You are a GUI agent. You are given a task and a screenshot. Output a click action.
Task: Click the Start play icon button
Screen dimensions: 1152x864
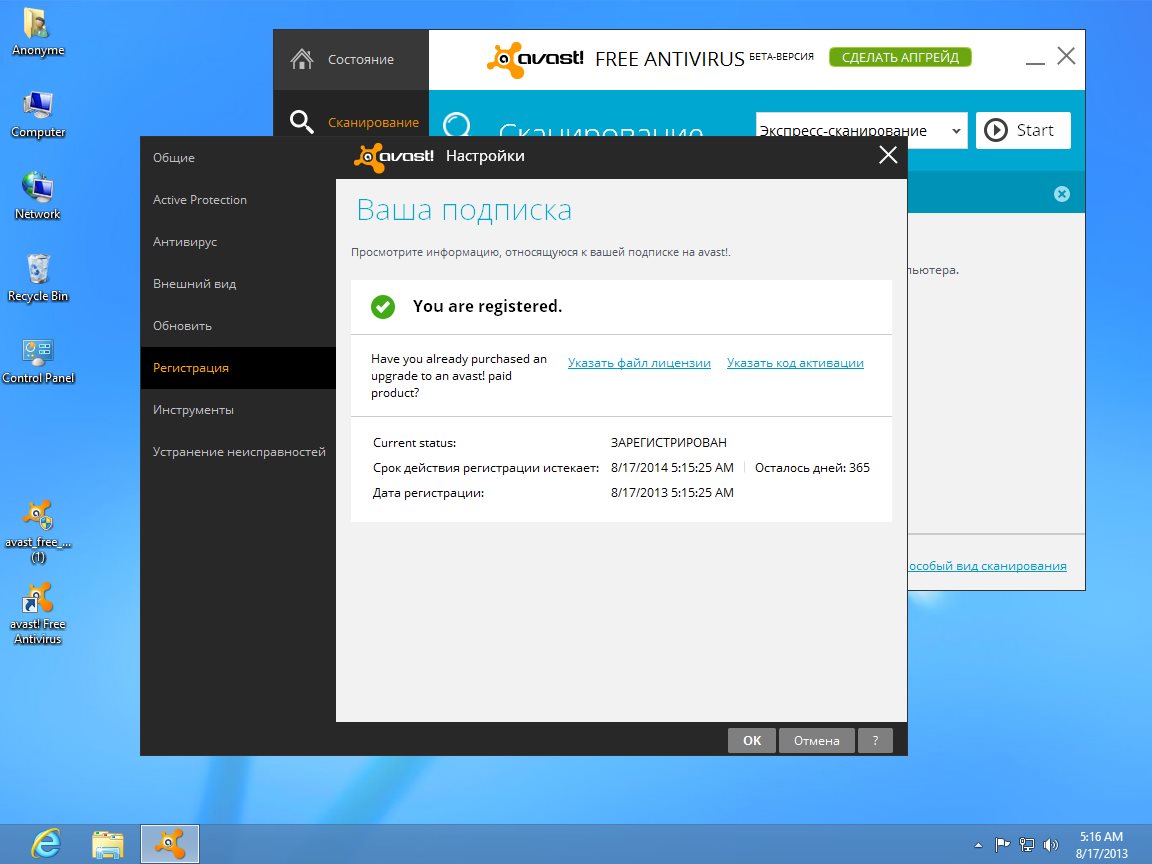1023,130
